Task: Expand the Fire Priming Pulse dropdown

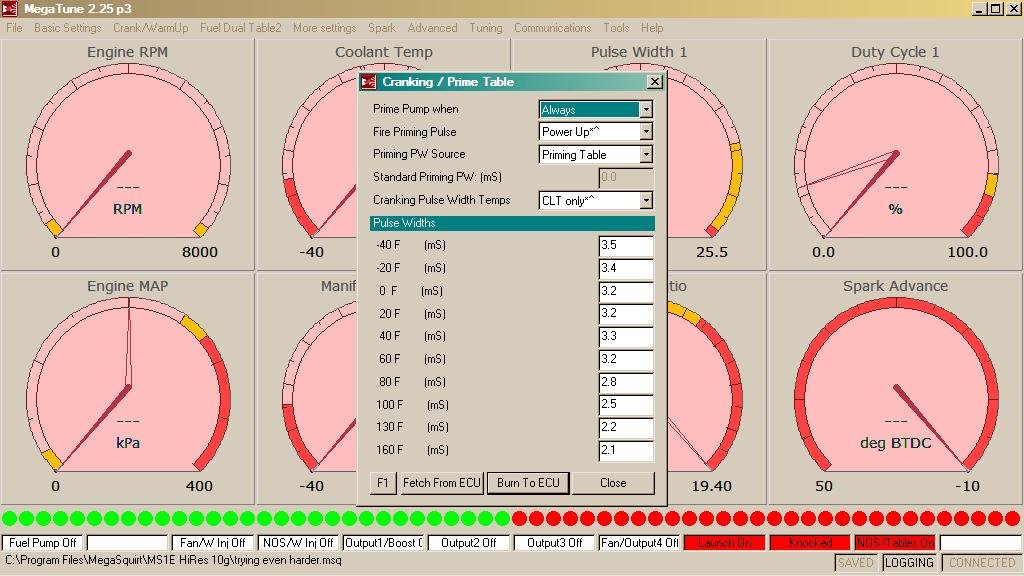Action: tap(646, 132)
